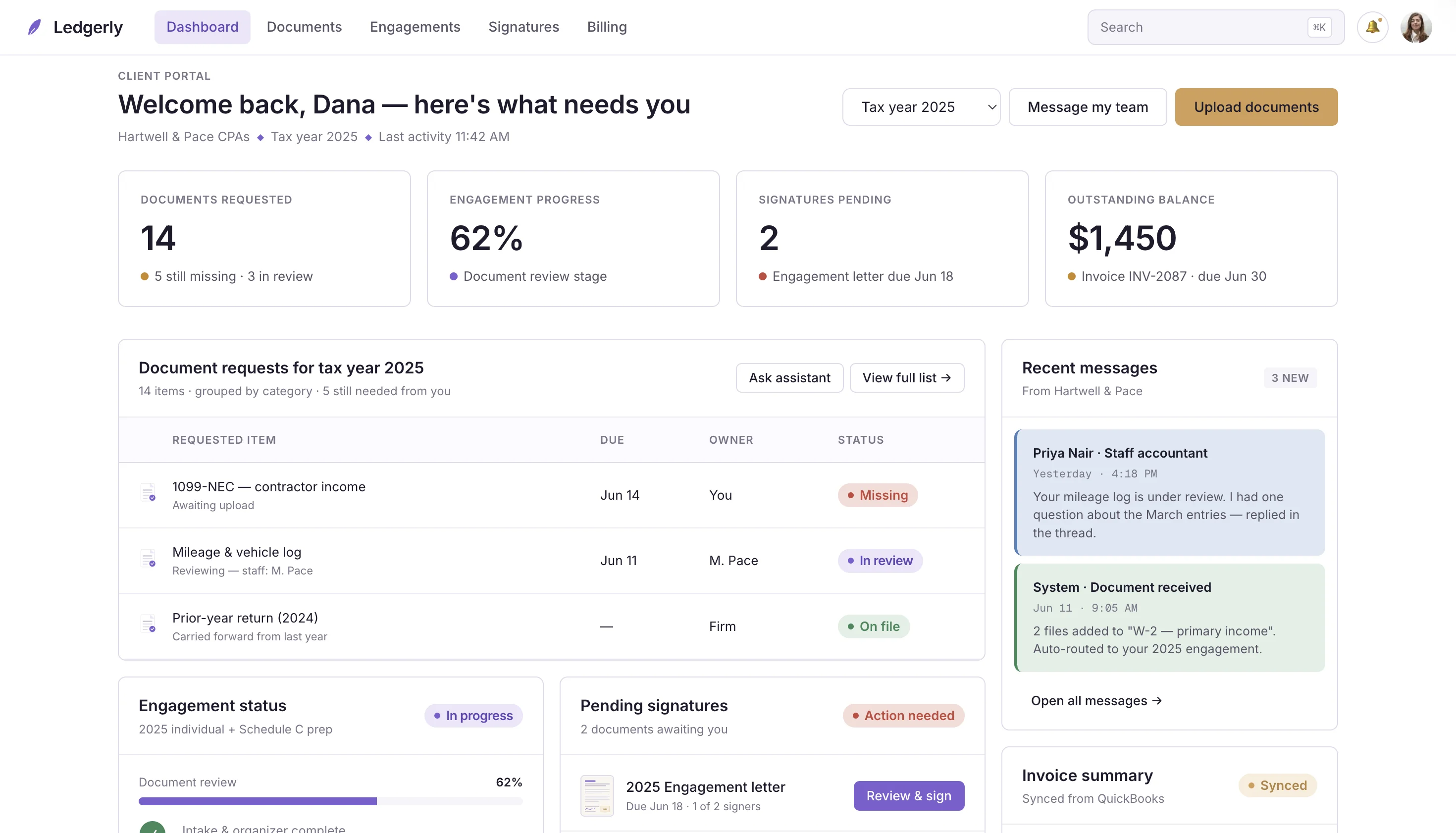This screenshot has width=1456, height=833.
Task: Click the STATUS column header
Action: (x=861, y=439)
